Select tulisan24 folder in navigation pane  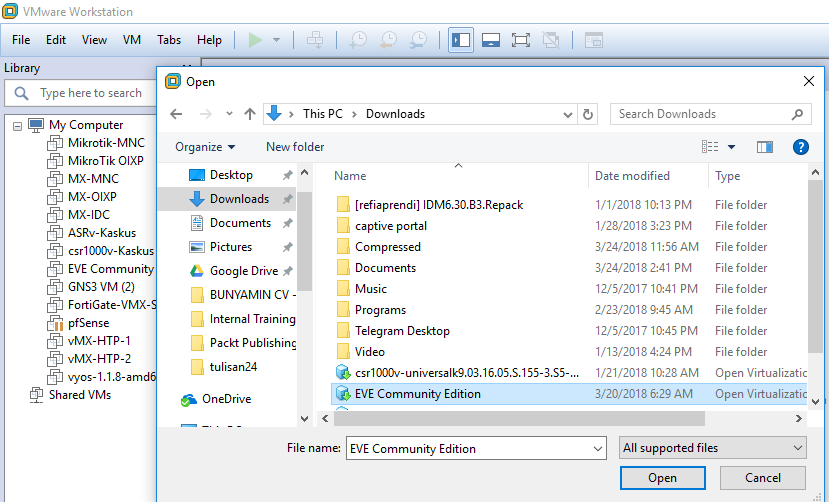pos(233,367)
